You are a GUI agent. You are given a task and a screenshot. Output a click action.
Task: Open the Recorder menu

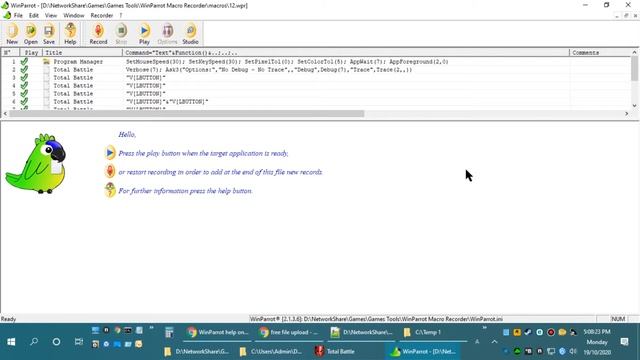pyautogui.click(x=102, y=16)
